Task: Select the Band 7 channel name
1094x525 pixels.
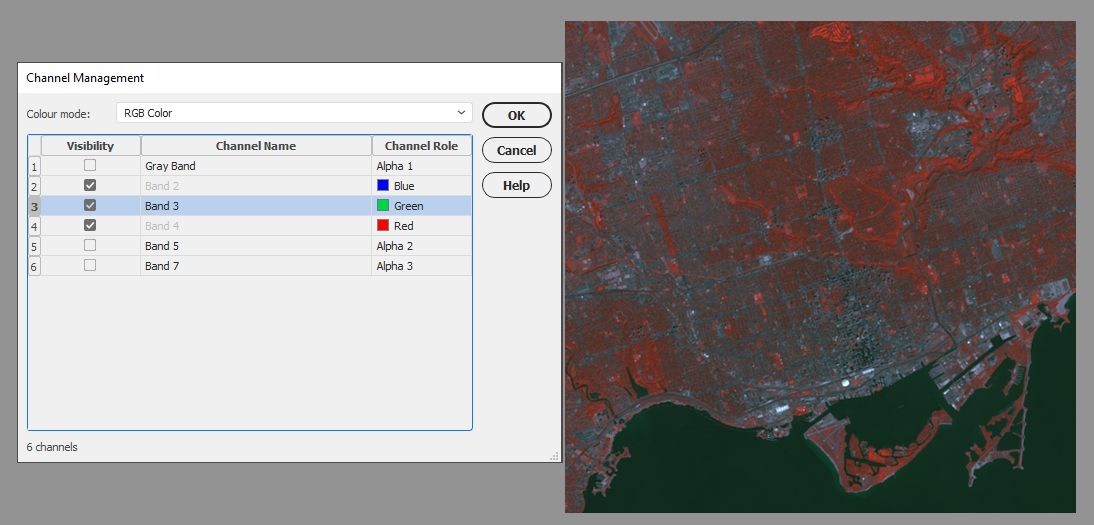Action: tap(162, 266)
